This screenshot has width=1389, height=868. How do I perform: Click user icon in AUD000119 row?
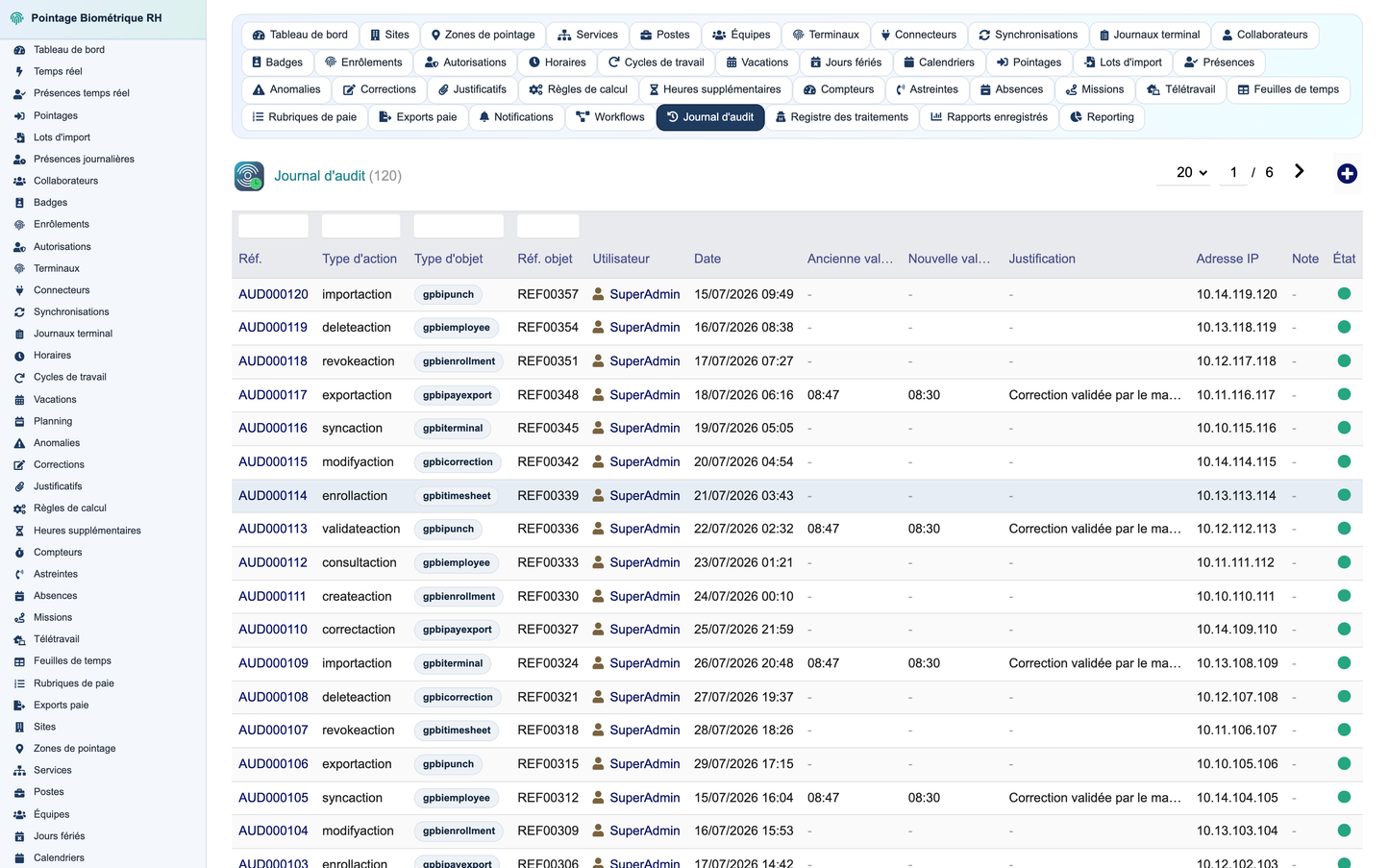pos(598,327)
